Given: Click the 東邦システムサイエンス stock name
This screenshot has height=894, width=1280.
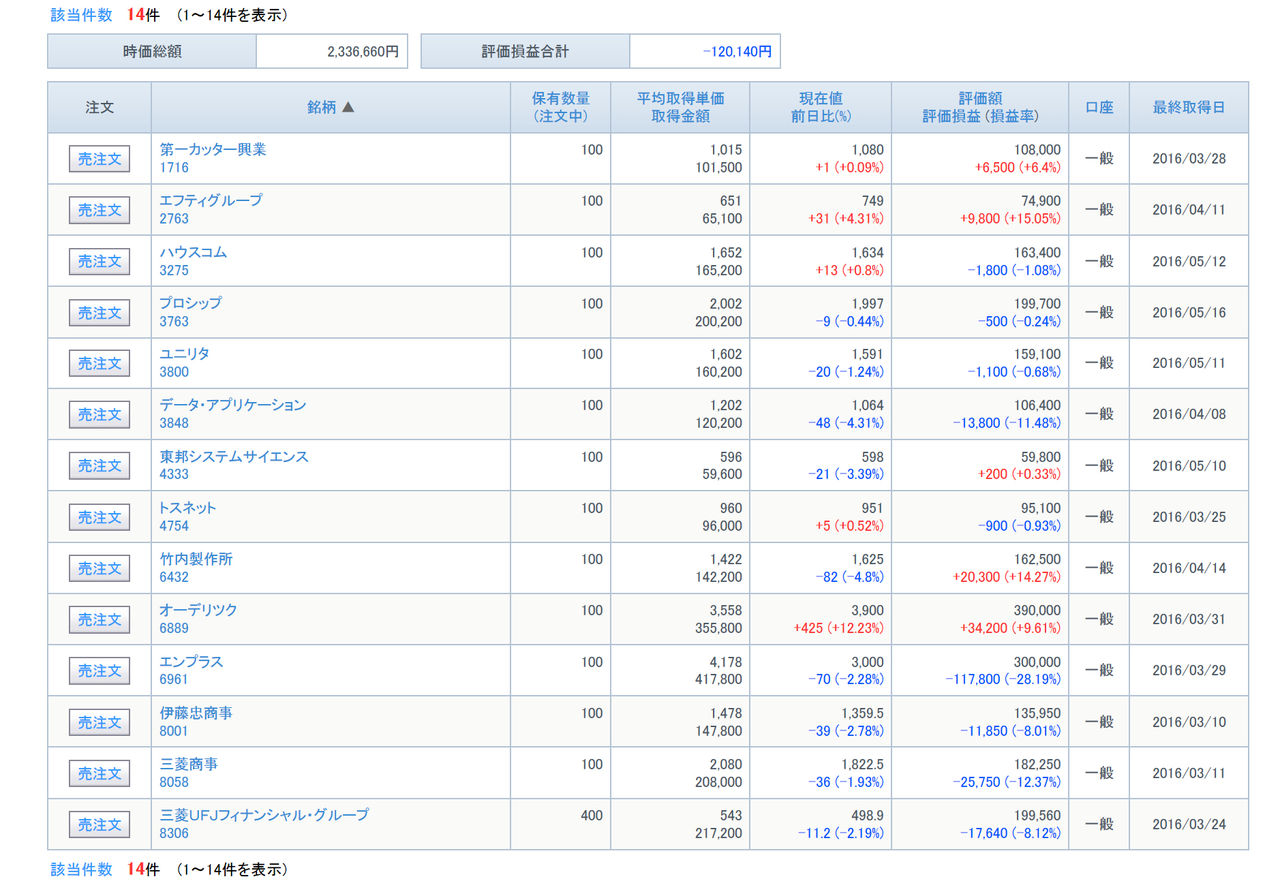Looking at the screenshot, I should click(234, 456).
